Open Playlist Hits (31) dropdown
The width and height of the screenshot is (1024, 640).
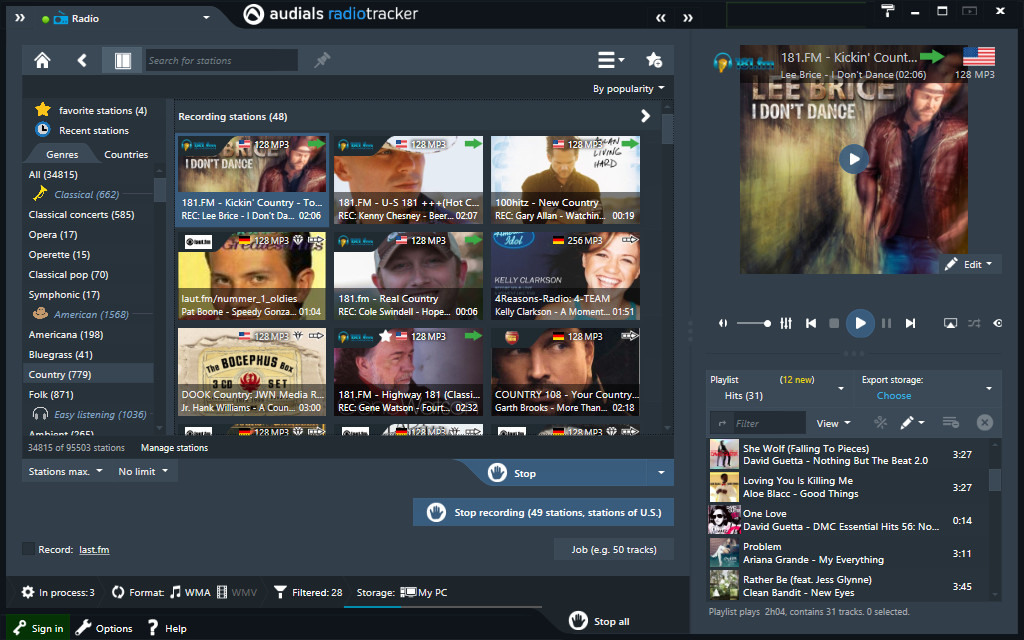(840, 388)
